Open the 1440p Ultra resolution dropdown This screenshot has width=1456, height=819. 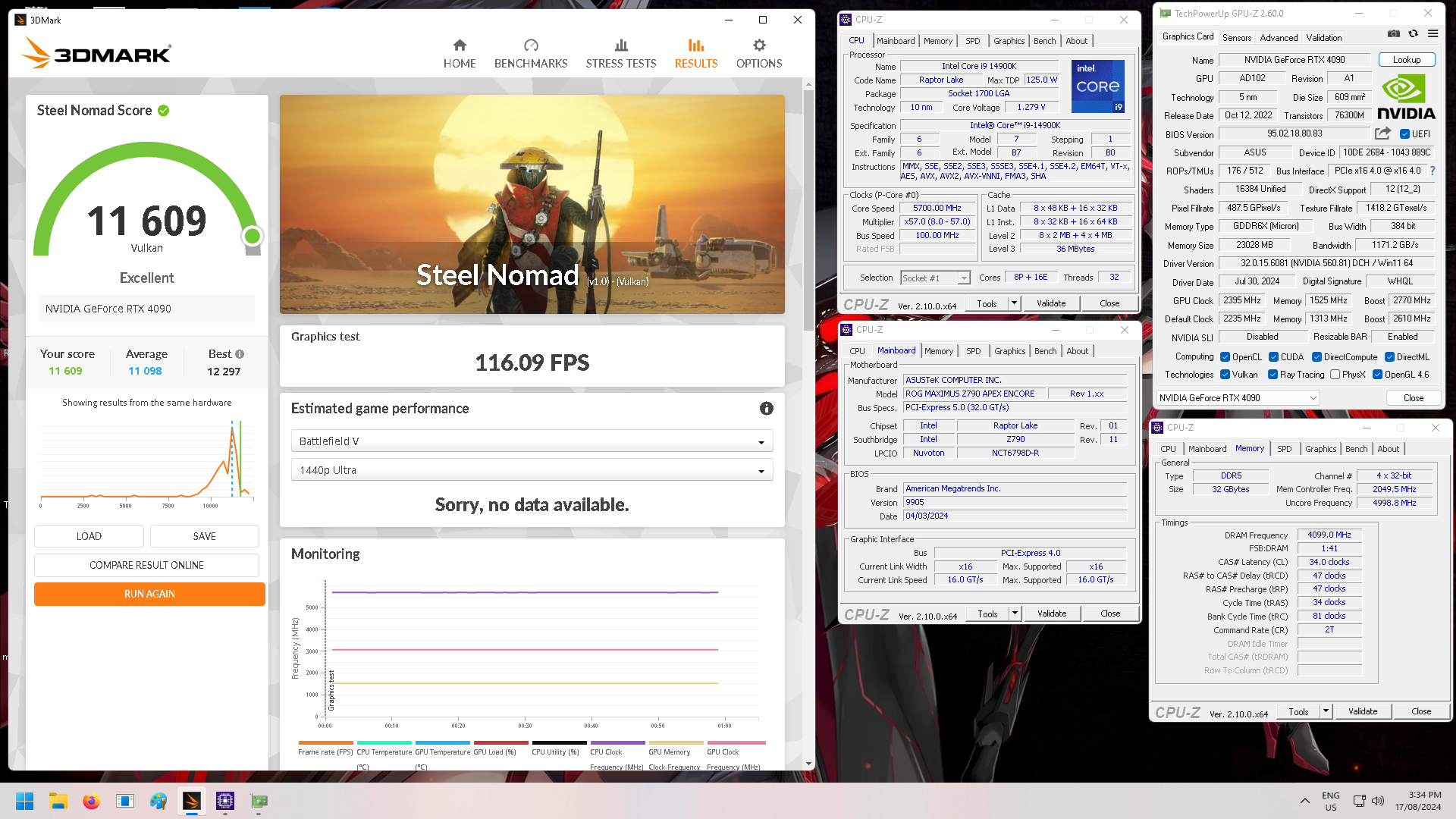532,470
